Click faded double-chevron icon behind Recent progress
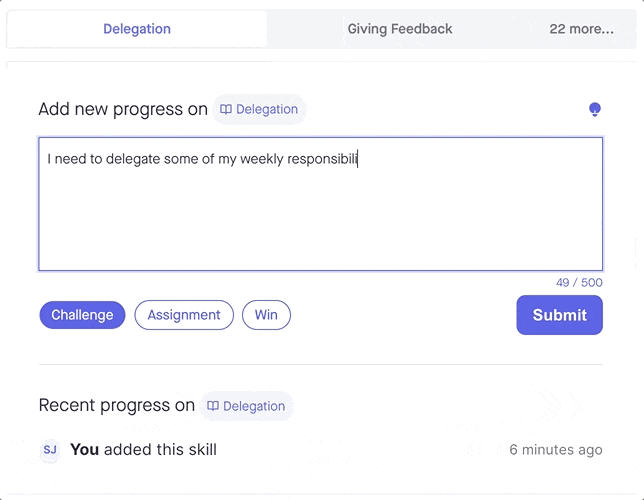644x500 pixels. tap(560, 405)
